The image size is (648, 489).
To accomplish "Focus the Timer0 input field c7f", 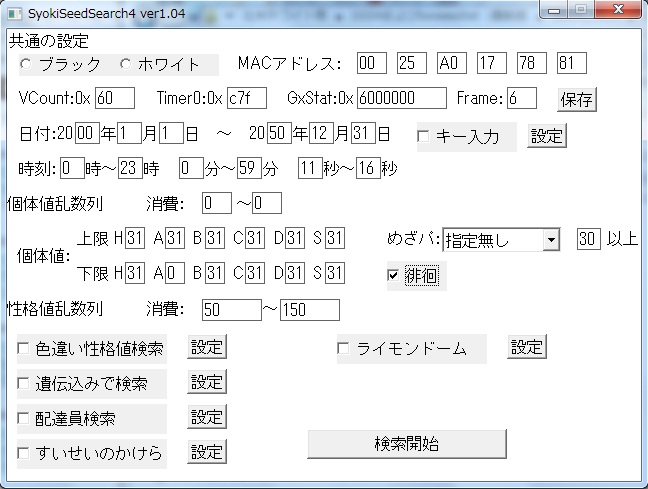I will 247,98.
